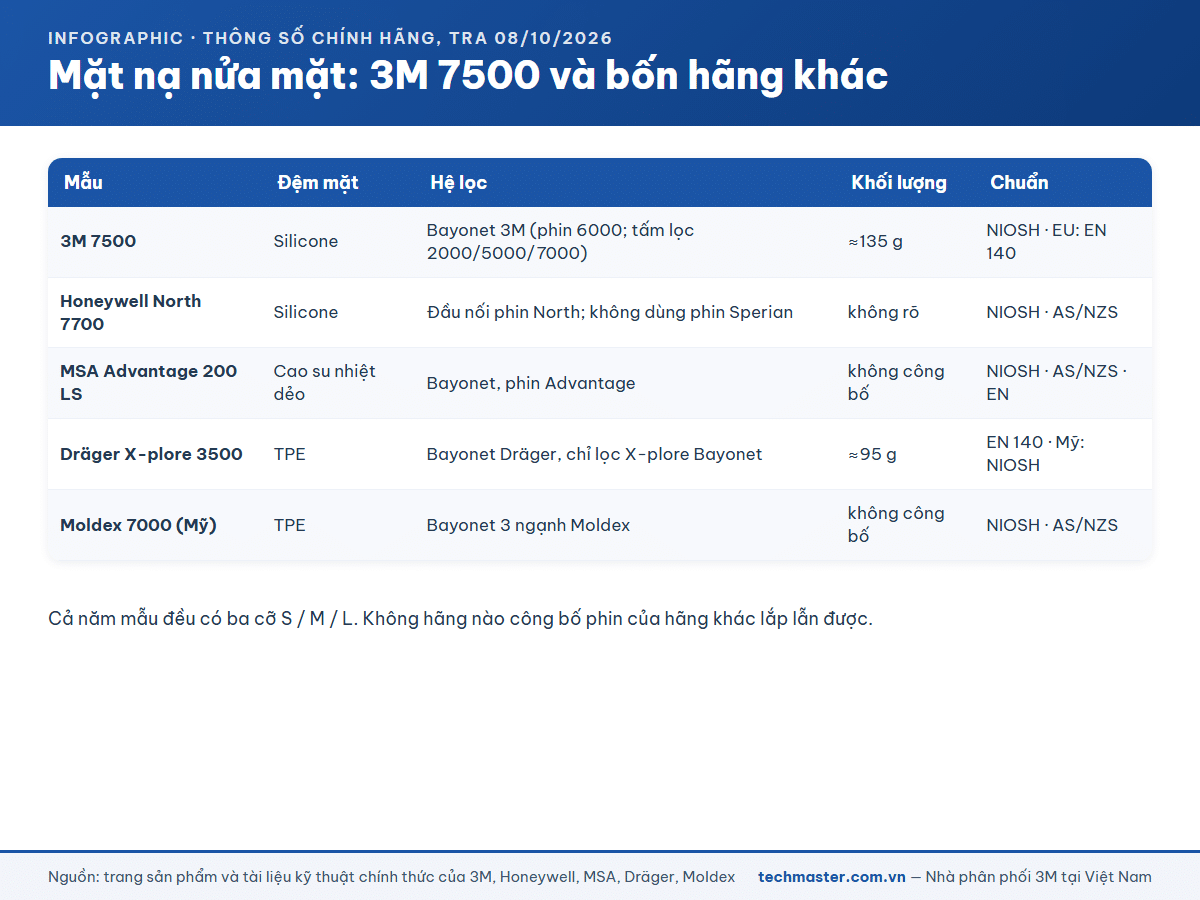Image resolution: width=1200 pixels, height=900 pixels.
Task: Click the không rõ weight value
Action: click(x=883, y=312)
